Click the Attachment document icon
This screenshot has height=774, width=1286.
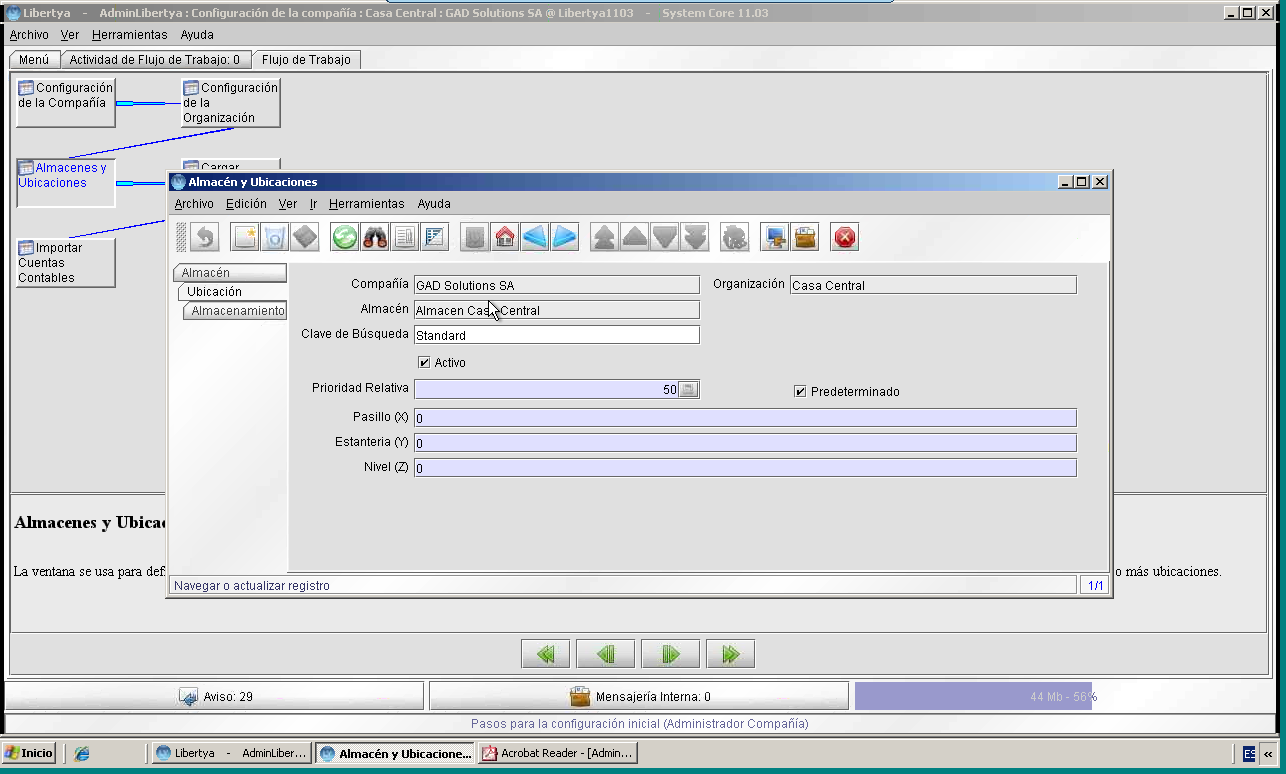[x=405, y=237]
